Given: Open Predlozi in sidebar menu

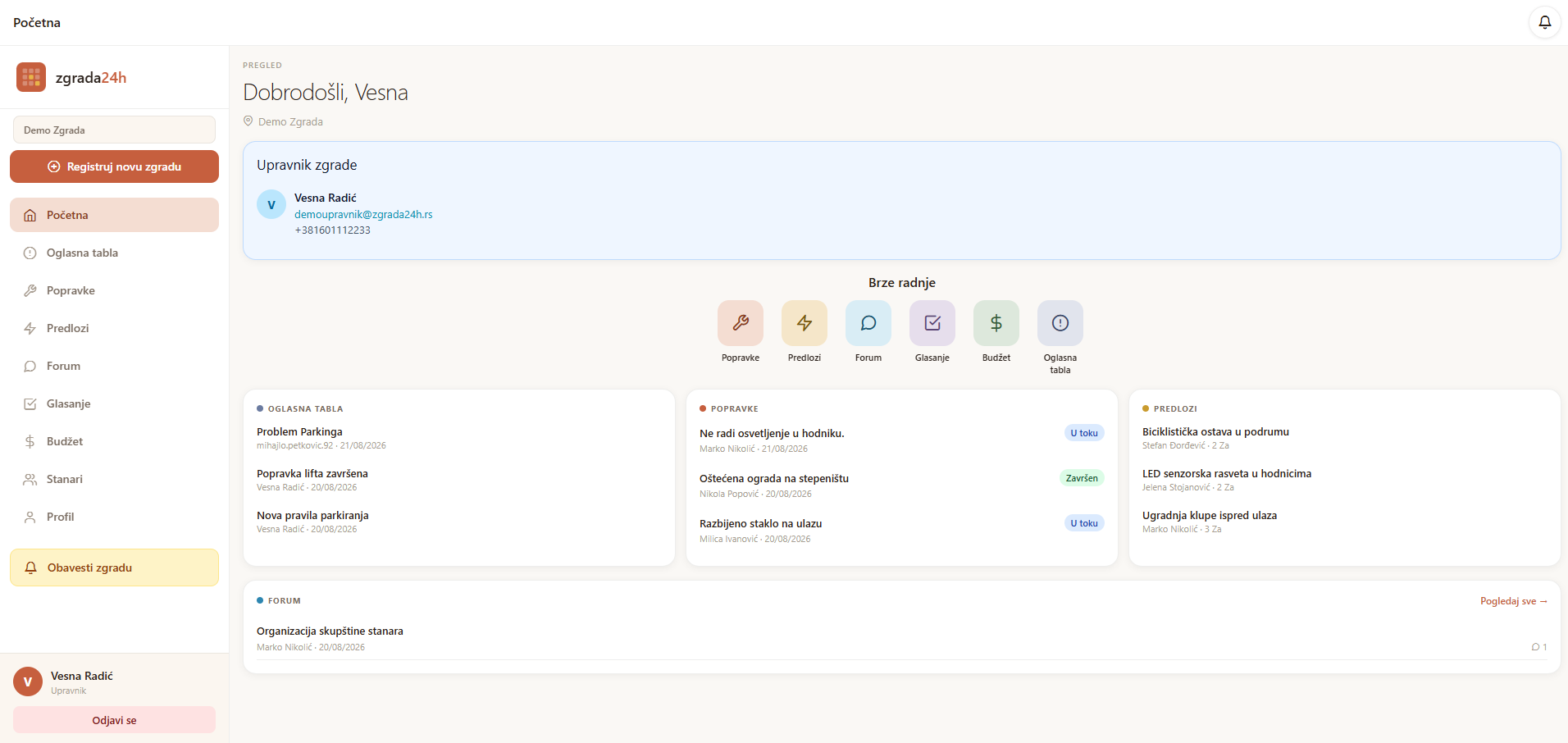Looking at the screenshot, I should [x=114, y=328].
